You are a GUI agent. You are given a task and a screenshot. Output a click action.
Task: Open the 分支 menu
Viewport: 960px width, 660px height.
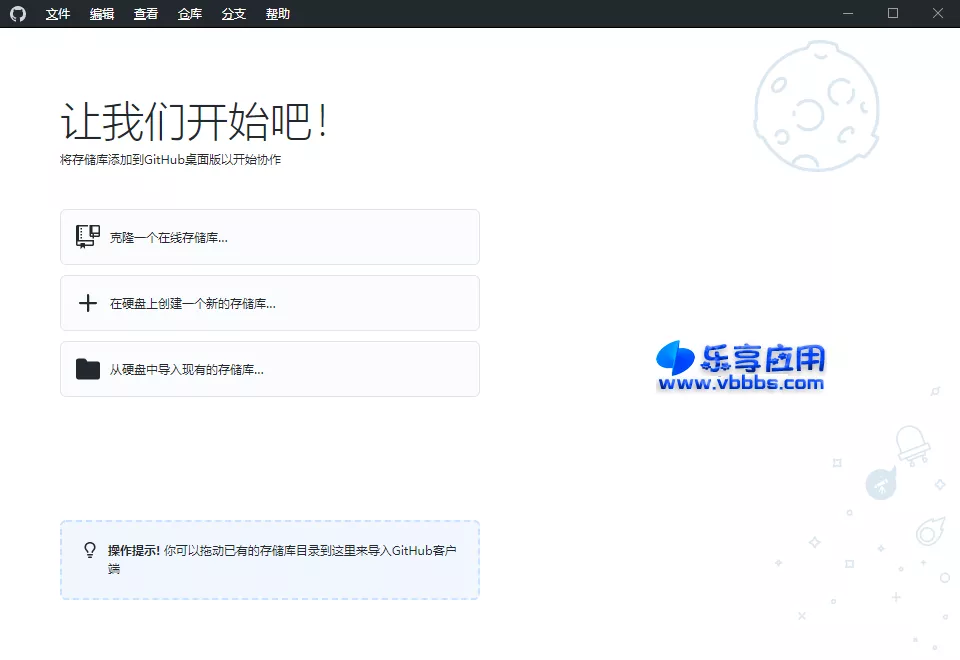(233, 13)
